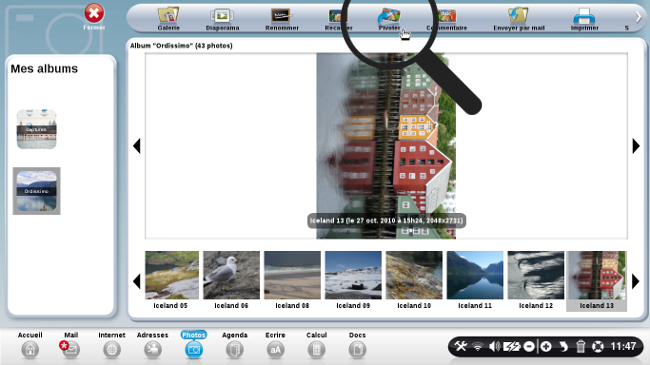Click the trash bin icon in tray
The image size is (650, 365).
(580, 346)
